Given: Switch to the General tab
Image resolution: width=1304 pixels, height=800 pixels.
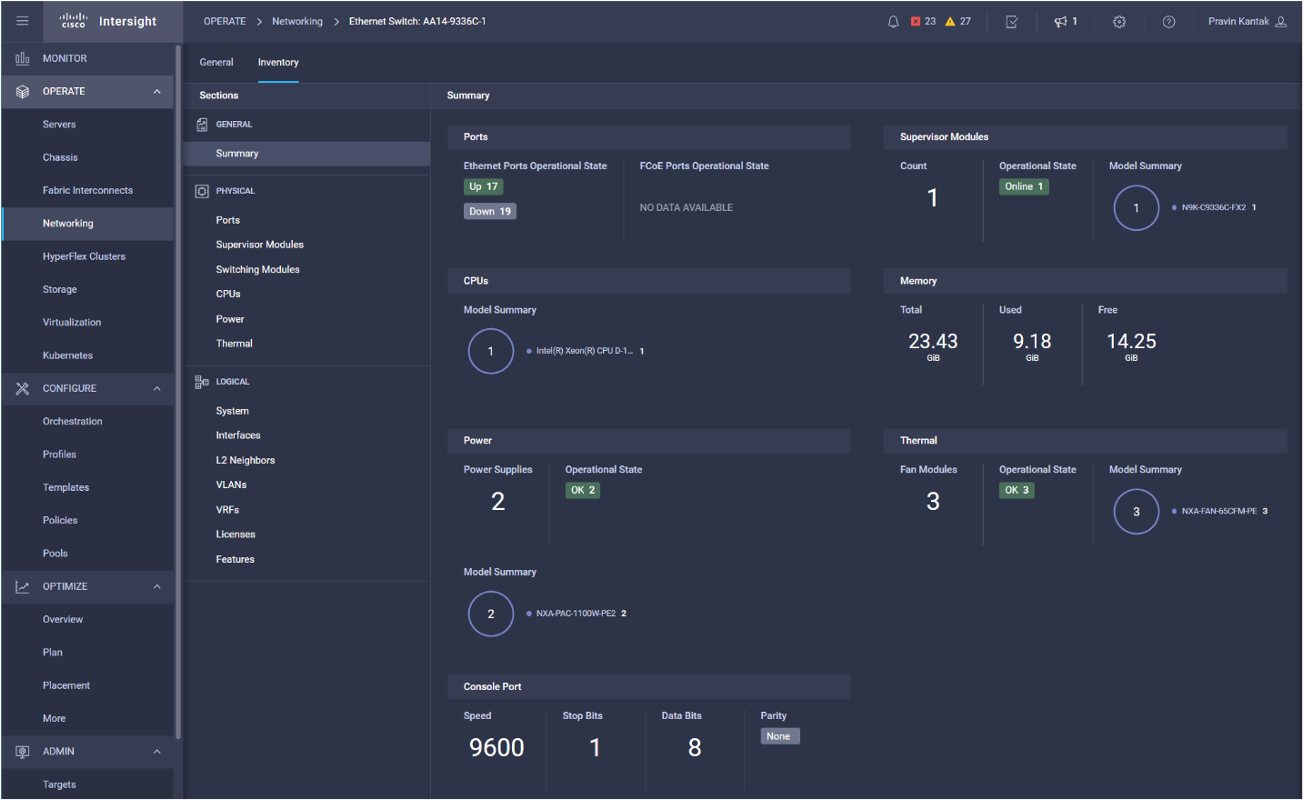Looking at the screenshot, I should click(x=216, y=61).
